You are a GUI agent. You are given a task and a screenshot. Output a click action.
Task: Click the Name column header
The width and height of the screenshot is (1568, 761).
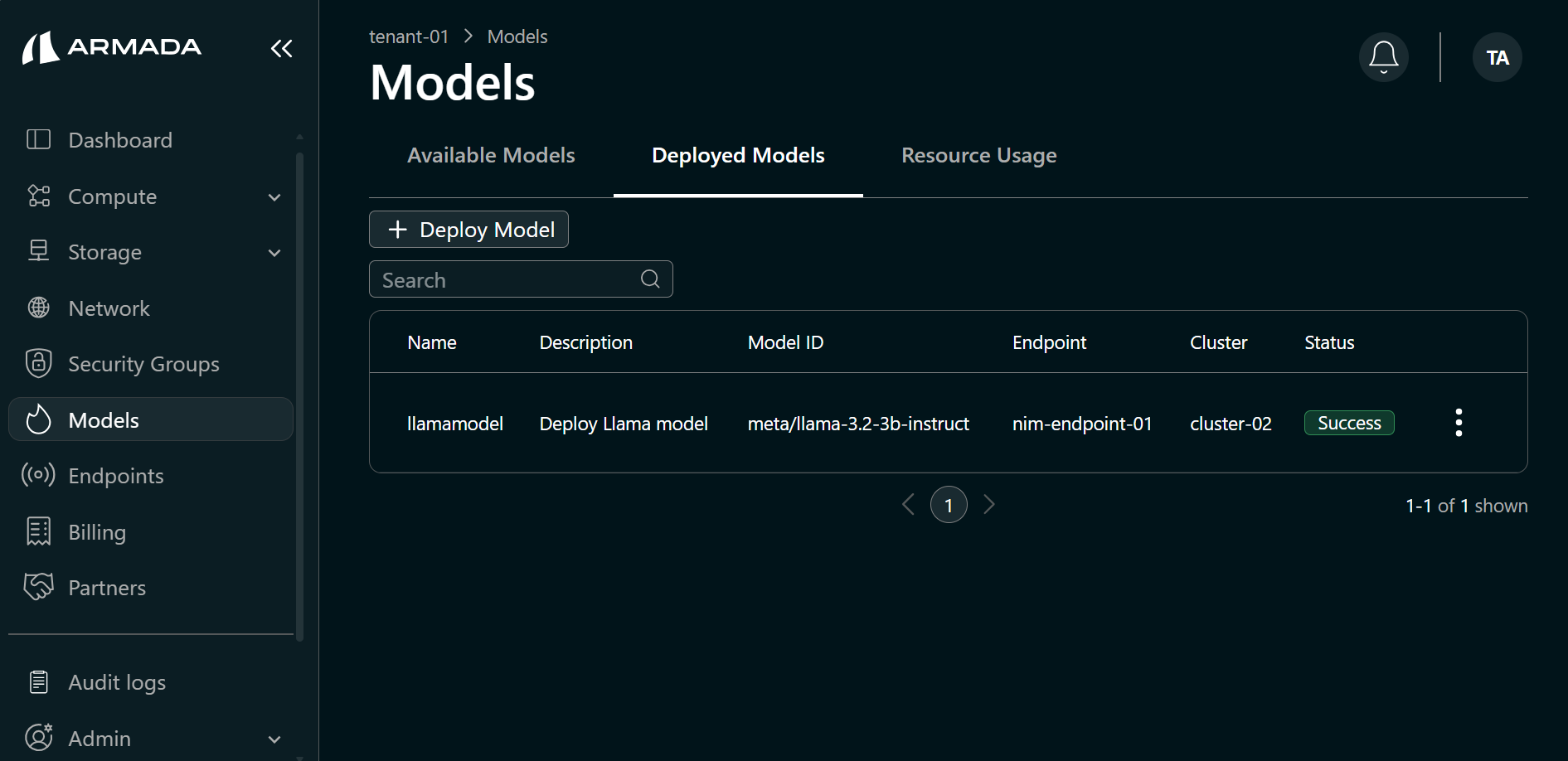(432, 342)
